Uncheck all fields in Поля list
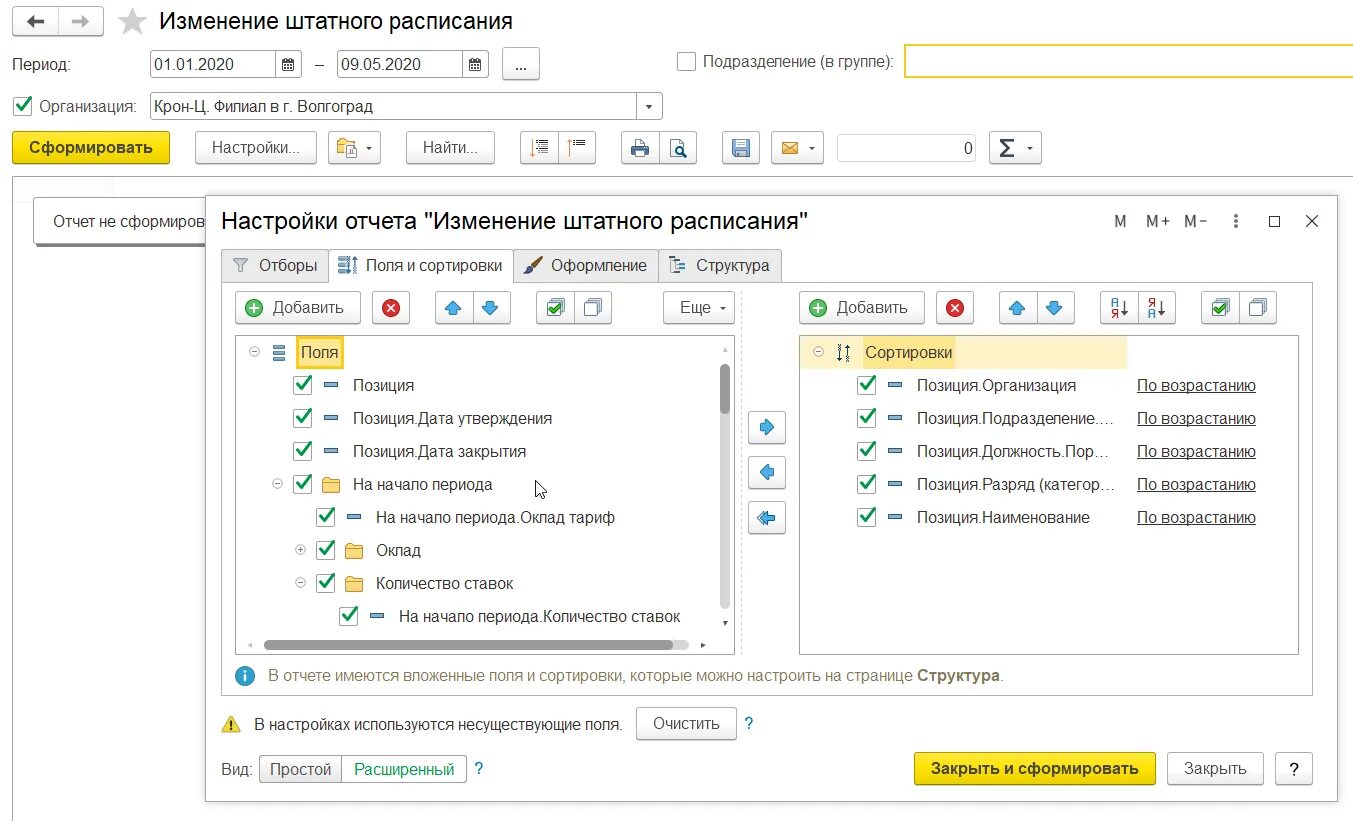Viewport: 1353px width, 821px height. [x=593, y=308]
